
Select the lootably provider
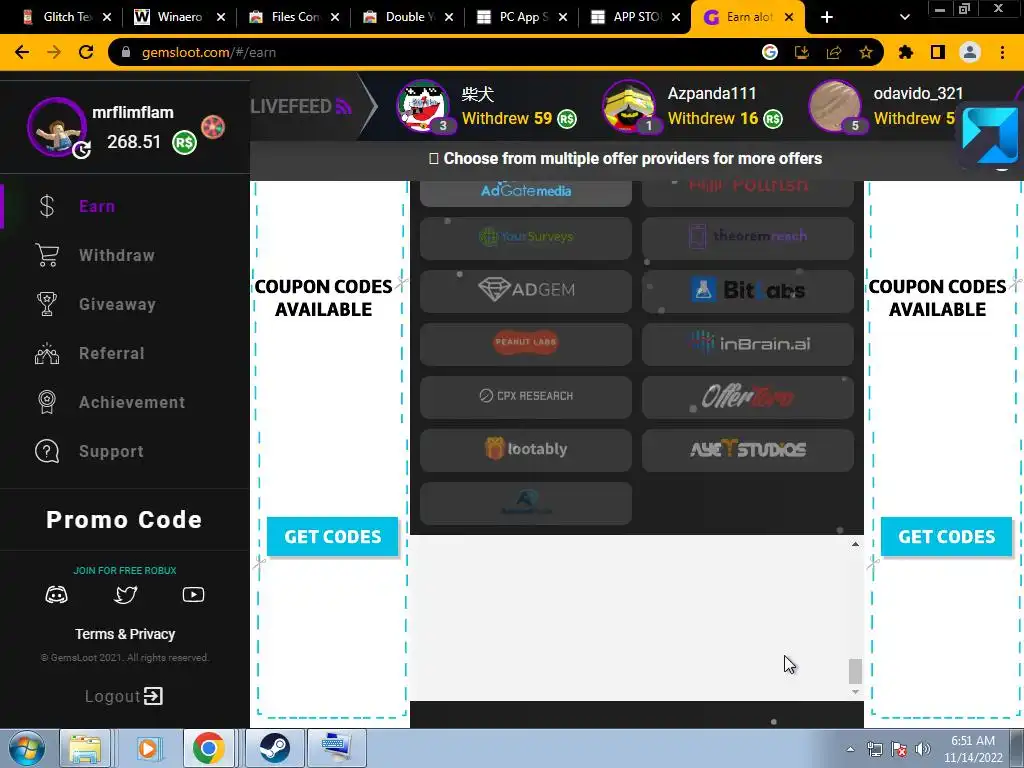coord(526,450)
